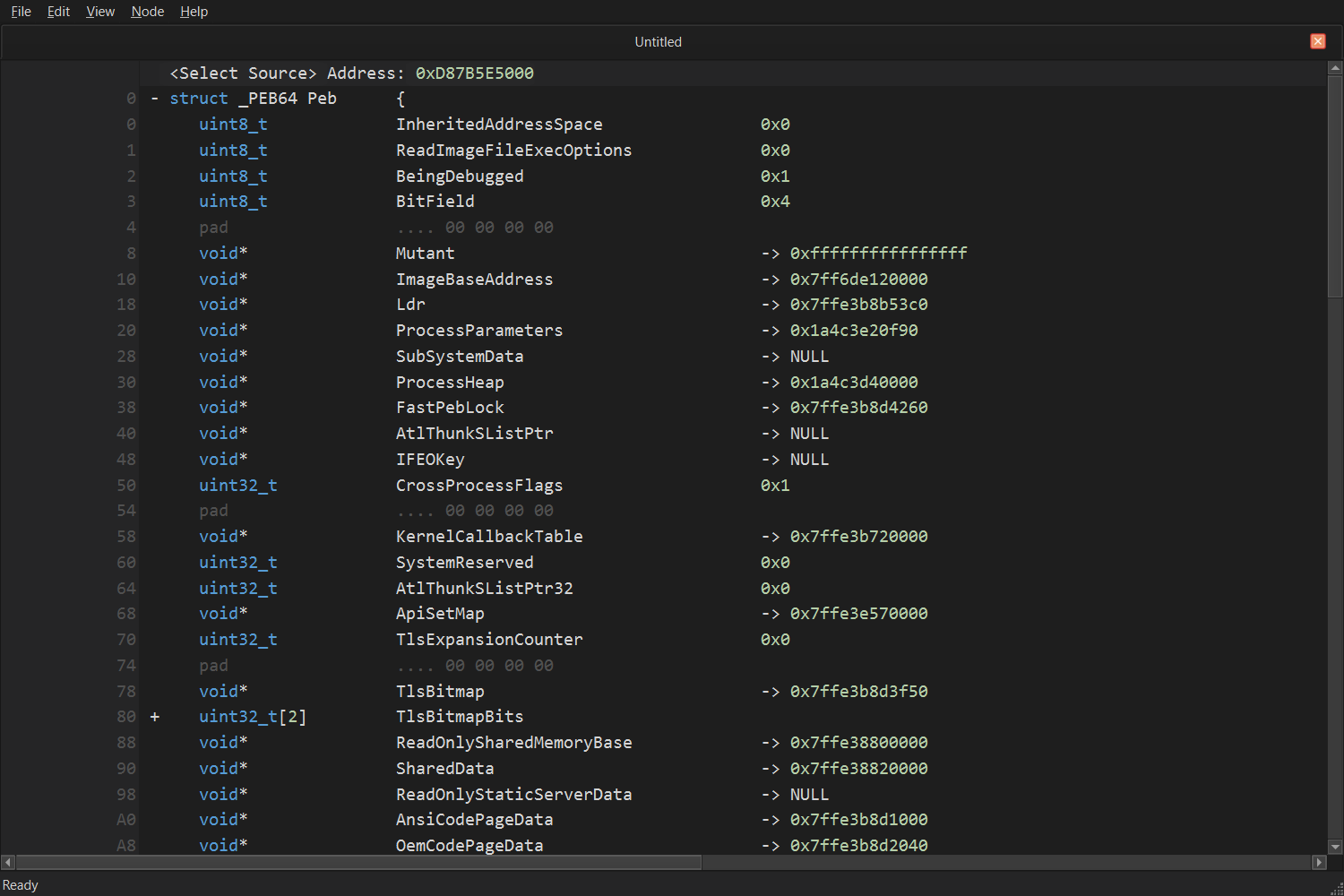The height and width of the screenshot is (896, 1344).
Task: Edit the address value 0xD87B5E5000
Action: [475, 73]
